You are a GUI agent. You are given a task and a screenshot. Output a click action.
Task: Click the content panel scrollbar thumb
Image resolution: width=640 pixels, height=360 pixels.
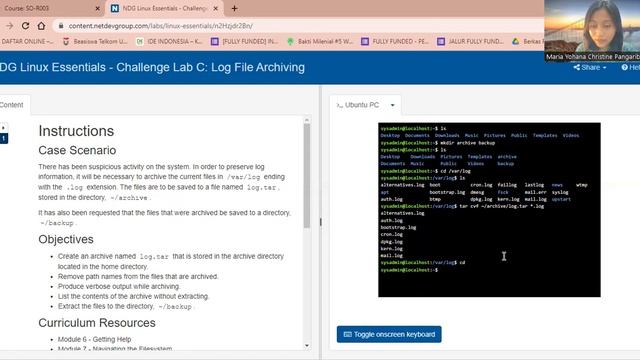307,176
